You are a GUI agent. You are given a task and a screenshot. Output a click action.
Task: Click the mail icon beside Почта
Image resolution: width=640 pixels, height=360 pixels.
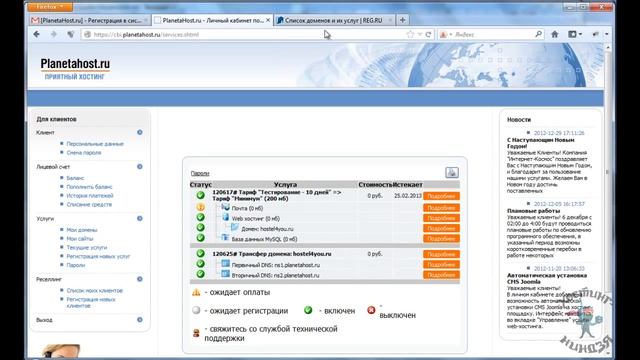coord(225,207)
